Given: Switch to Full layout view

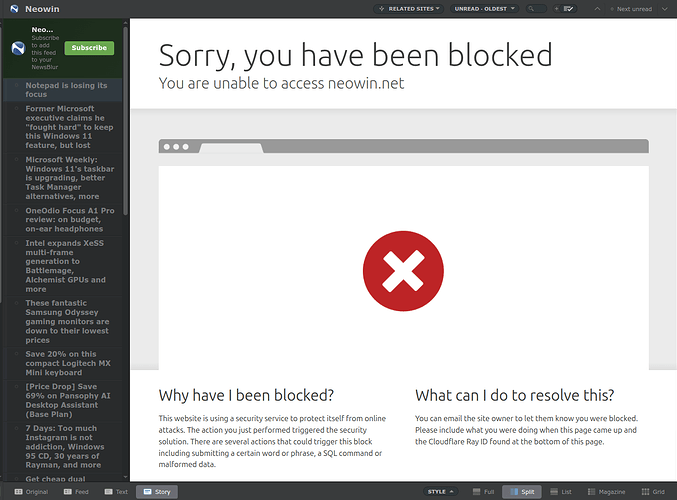Looking at the screenshot, I should [482, 492].
